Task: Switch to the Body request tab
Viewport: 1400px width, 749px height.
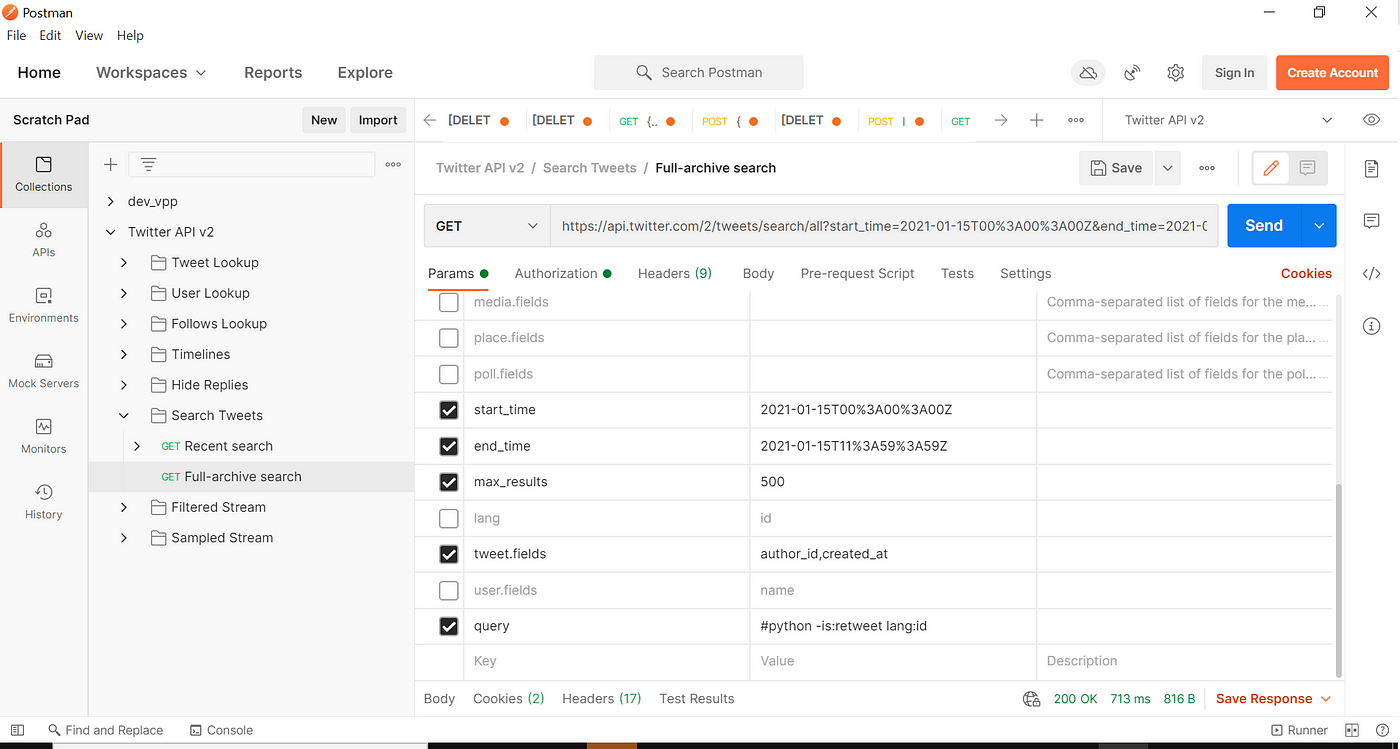Action: 758,274
